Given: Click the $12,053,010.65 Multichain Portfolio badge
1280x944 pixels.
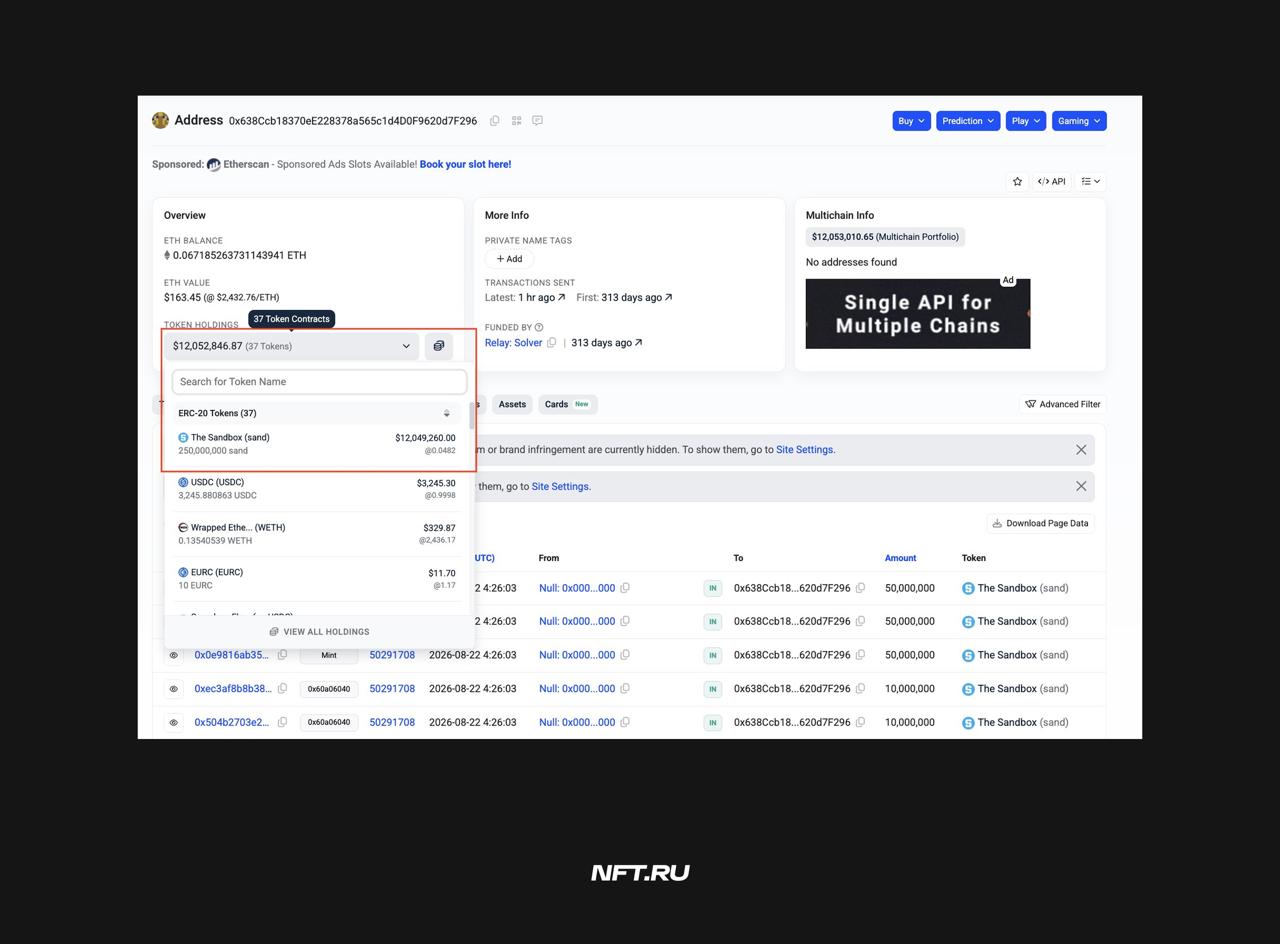Looking at the screenshot, I should click(x=885, y=237).
